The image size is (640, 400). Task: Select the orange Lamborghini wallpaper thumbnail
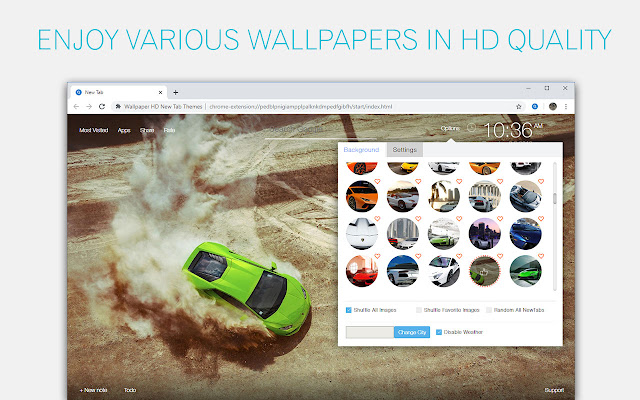point(362,196)
